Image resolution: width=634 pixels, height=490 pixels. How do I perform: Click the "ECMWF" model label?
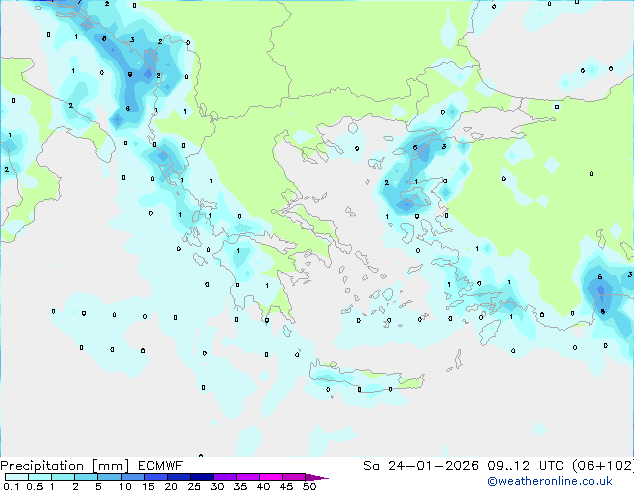pyautogui.click(x=161, y=466)
